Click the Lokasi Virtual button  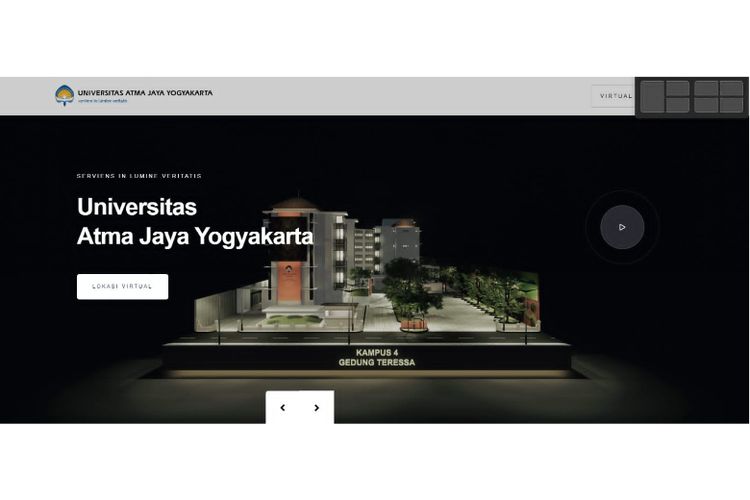(x=122, y=287)
